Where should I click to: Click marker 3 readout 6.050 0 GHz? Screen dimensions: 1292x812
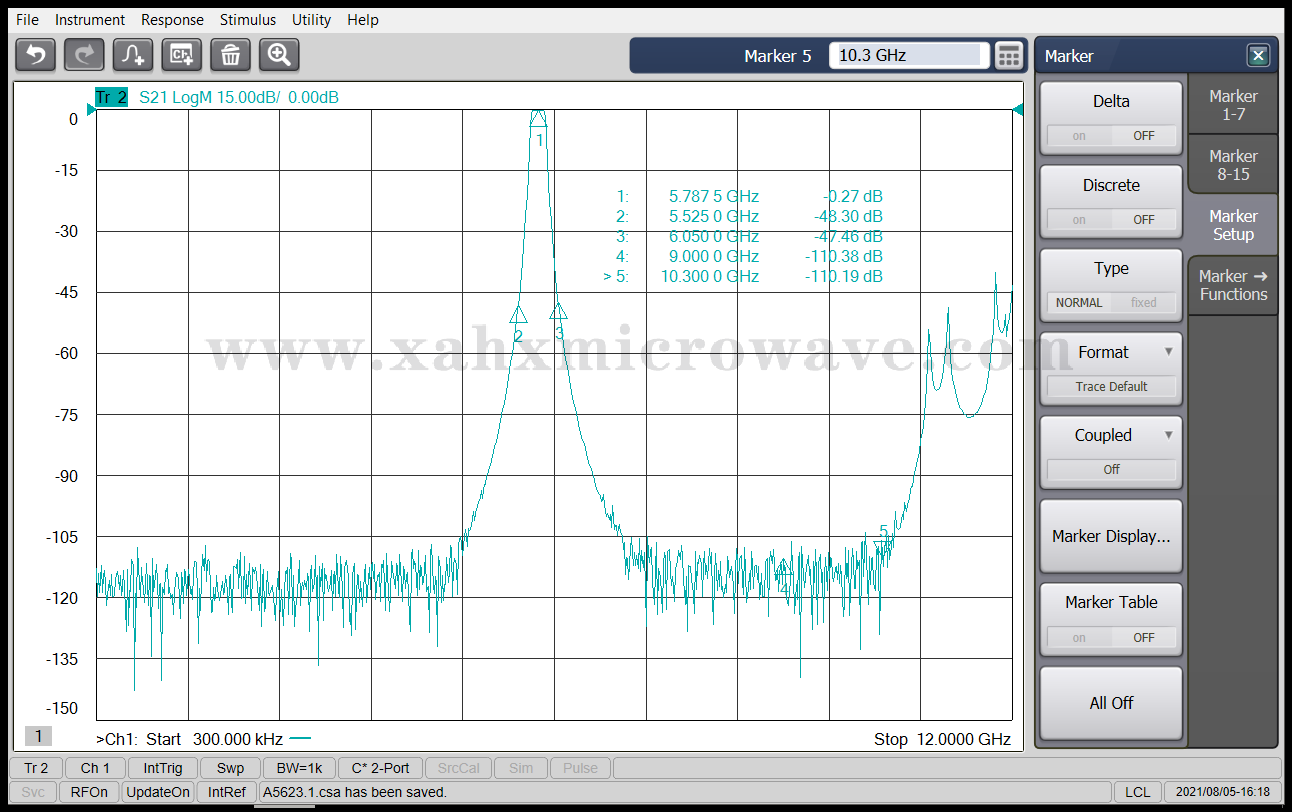[x=714, y=236]
